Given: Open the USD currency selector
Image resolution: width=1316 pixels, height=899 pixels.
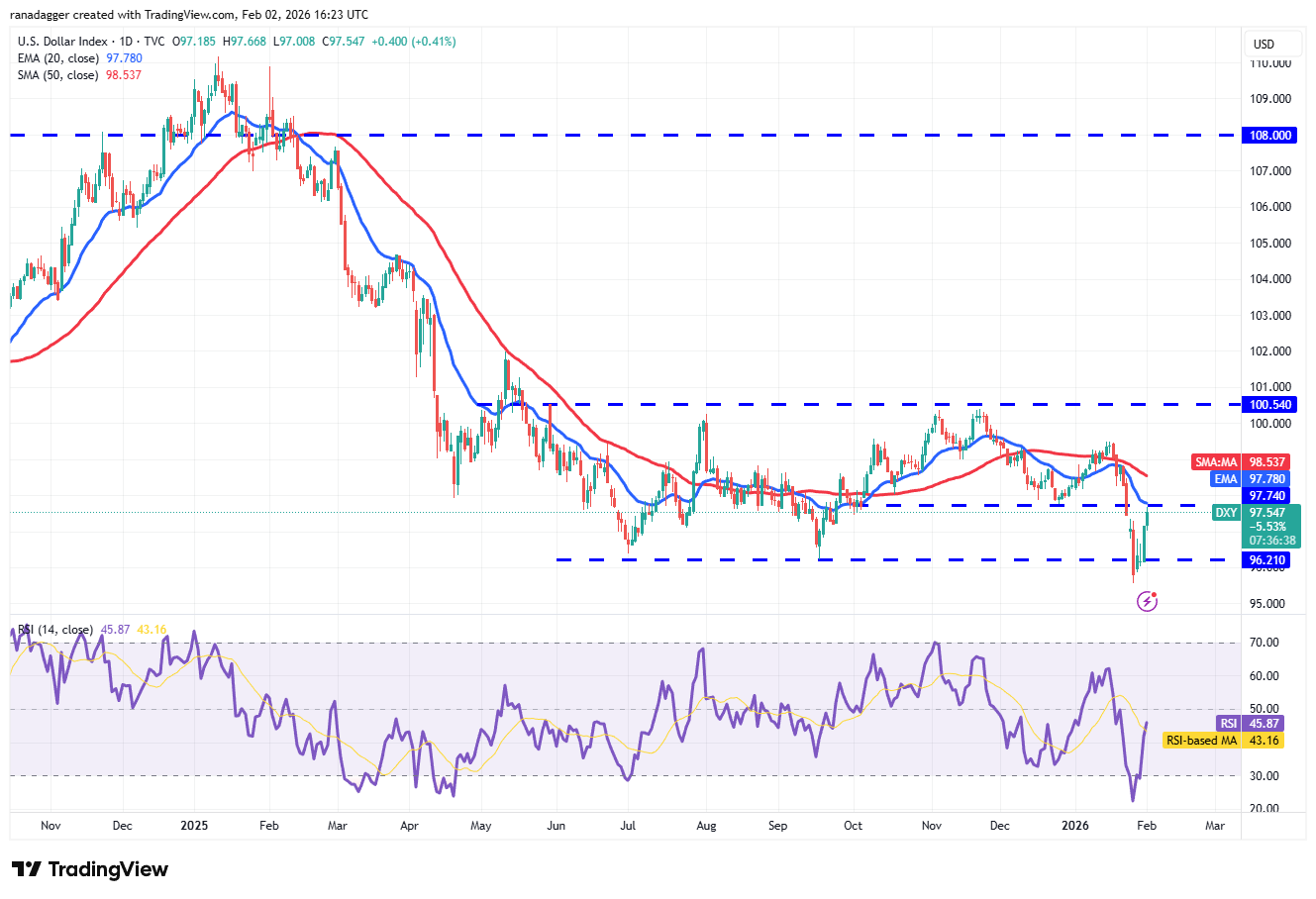Looking at the screenshot, I should [1272, 44].
